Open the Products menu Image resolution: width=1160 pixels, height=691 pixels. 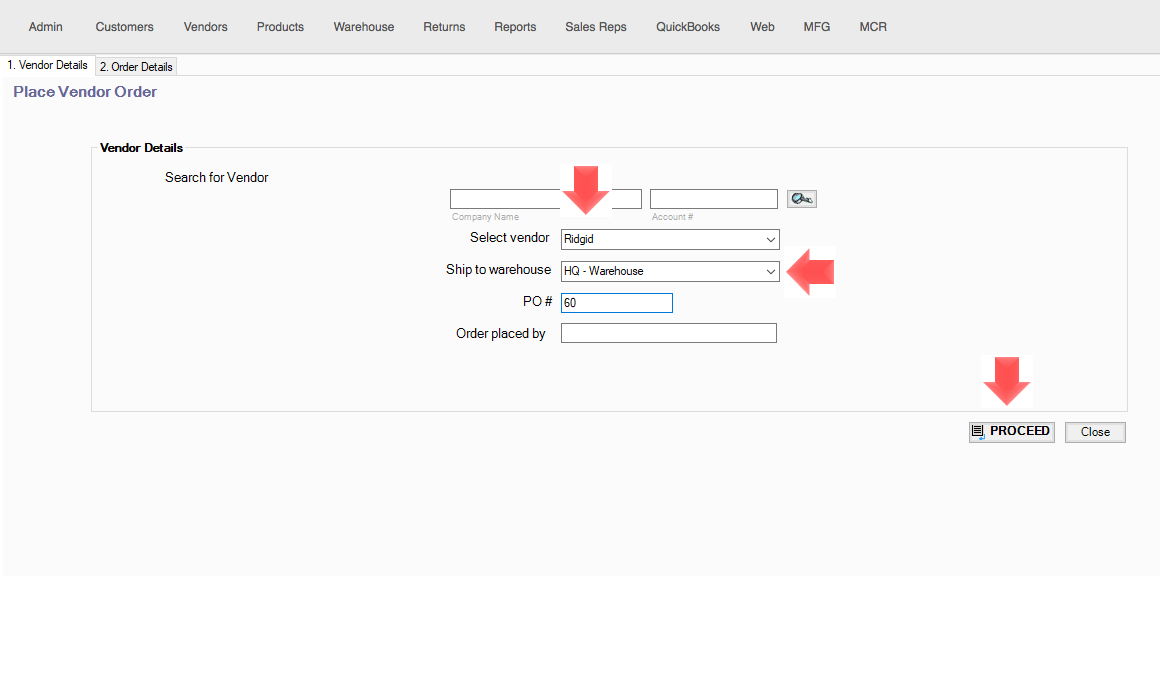pos(280,27)
